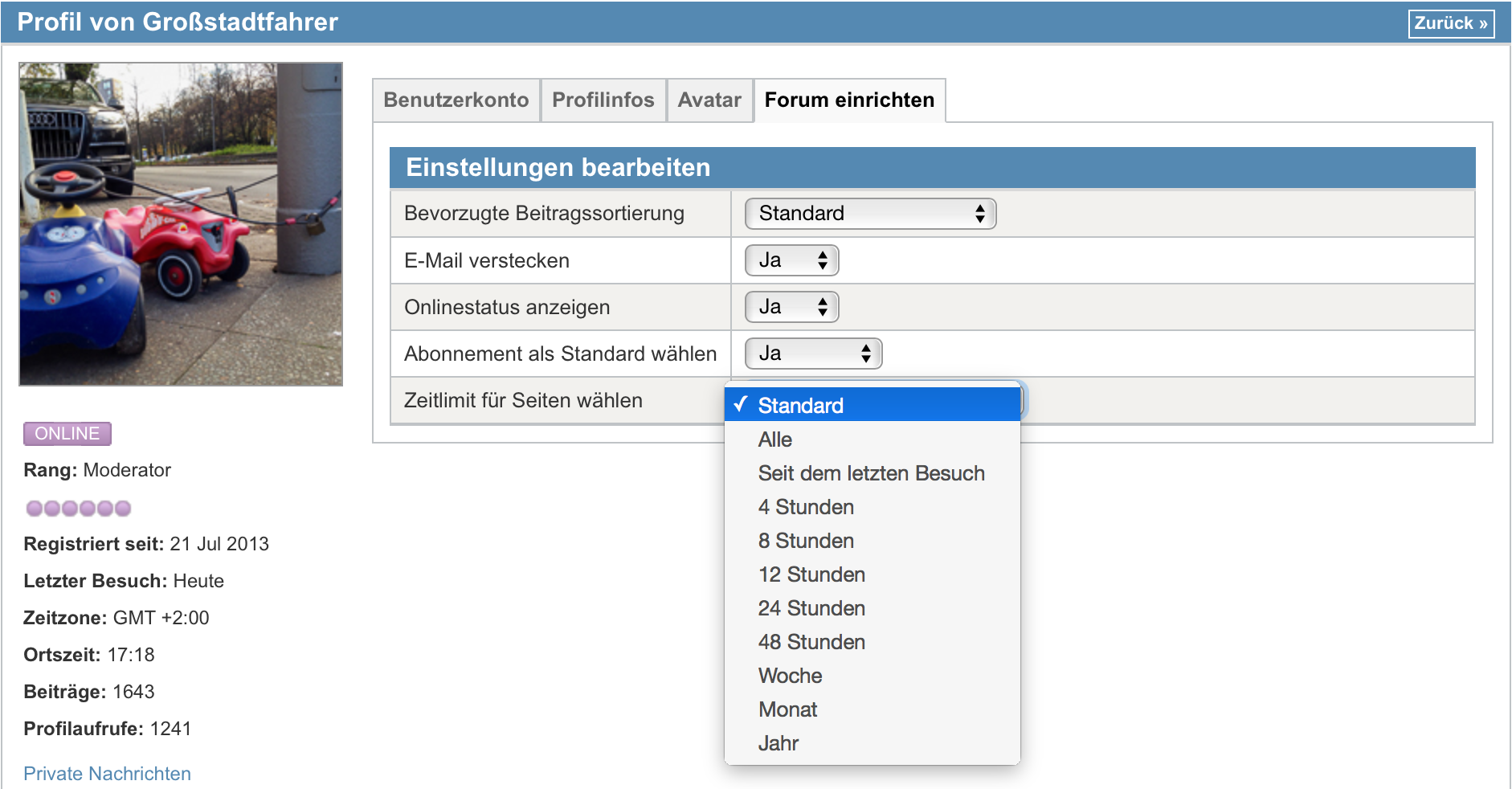Pick the Woche option
The image size is (1512, 789).
pyautogui.click(x=790, y=676)
